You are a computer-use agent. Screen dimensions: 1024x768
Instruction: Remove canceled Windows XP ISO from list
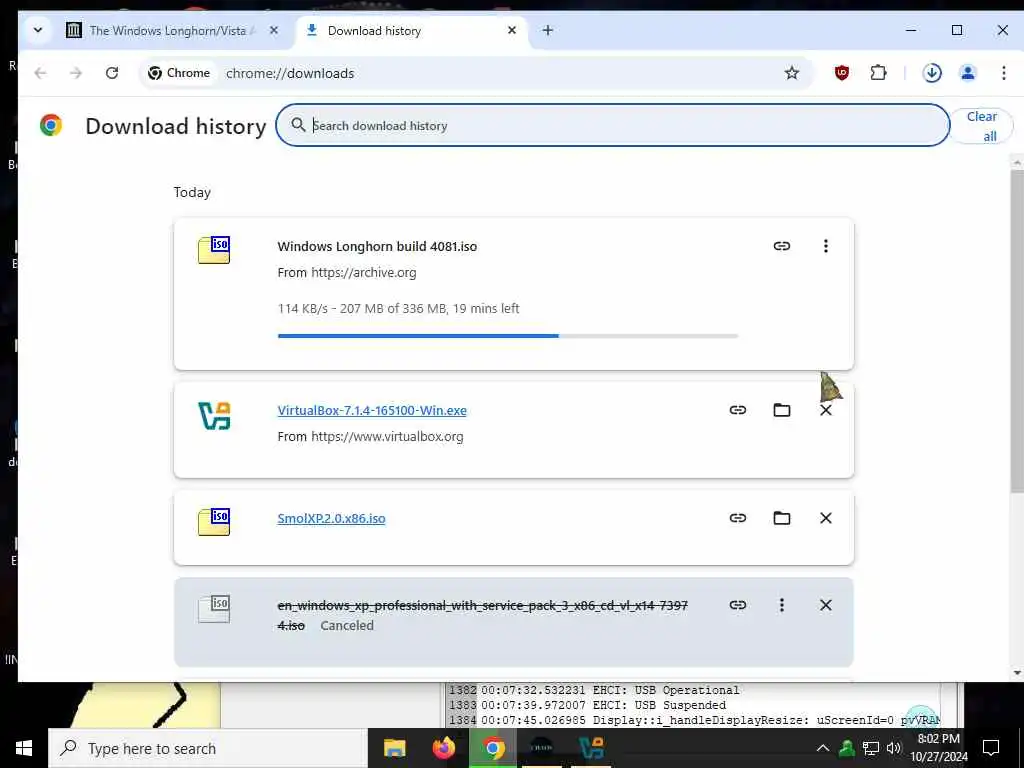(825, 605)
